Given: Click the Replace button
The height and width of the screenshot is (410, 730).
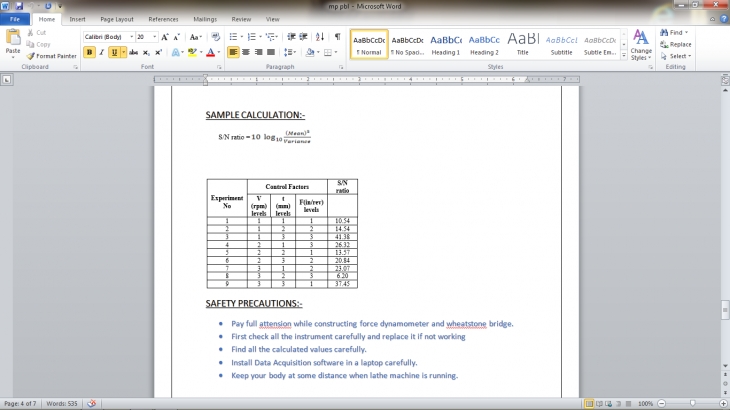Looking at the screenshot, I should 676,44.
